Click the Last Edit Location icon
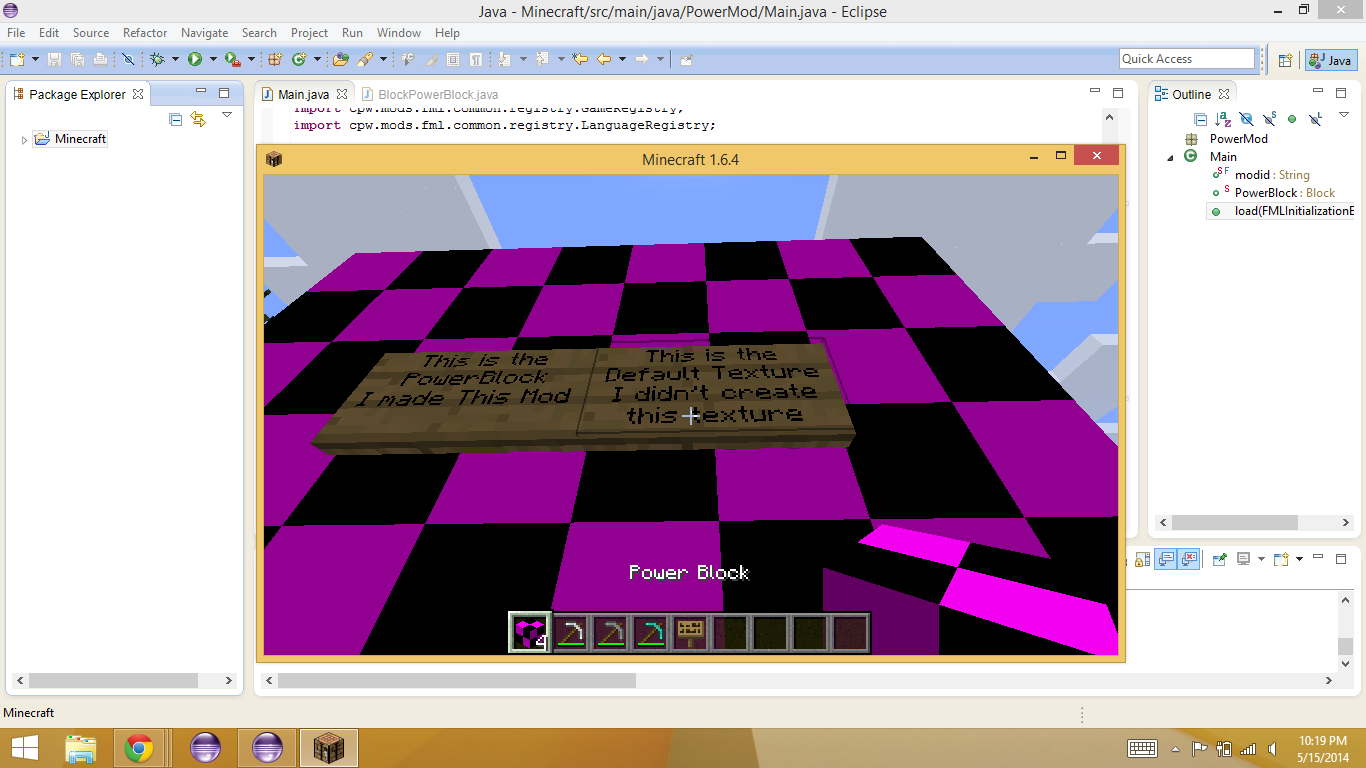Image resolution: width=1366 pixels, height=768 pixels. pyautogui.click(x=580, y=59)
